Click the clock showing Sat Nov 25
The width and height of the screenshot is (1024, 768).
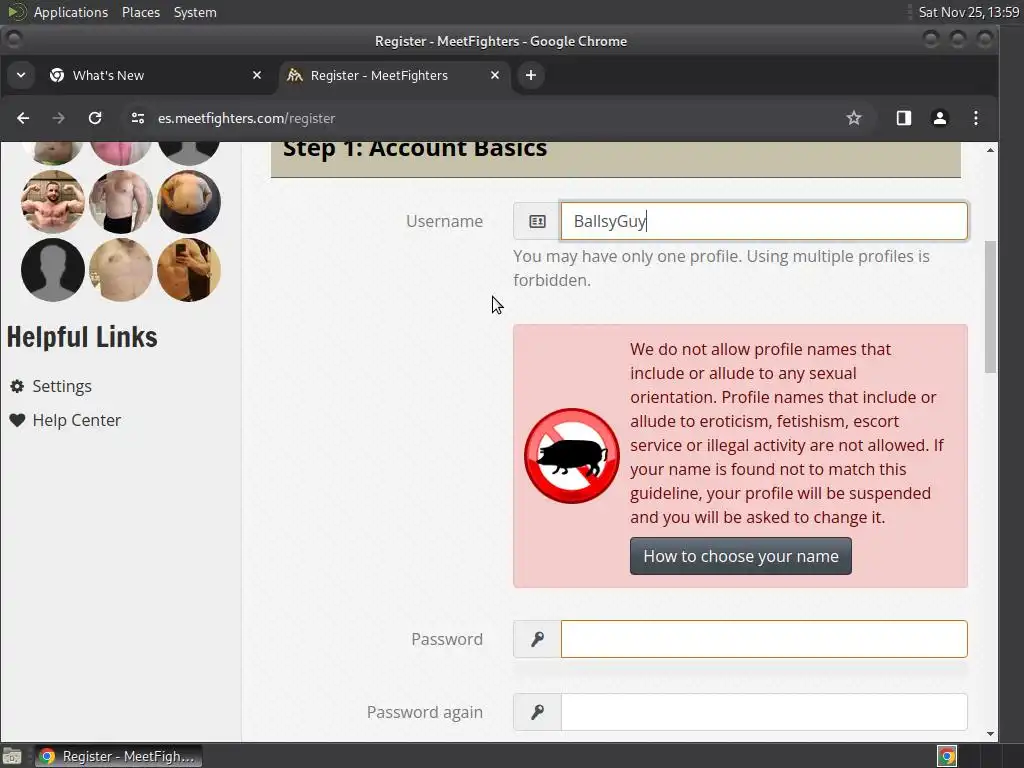(968, 12)
